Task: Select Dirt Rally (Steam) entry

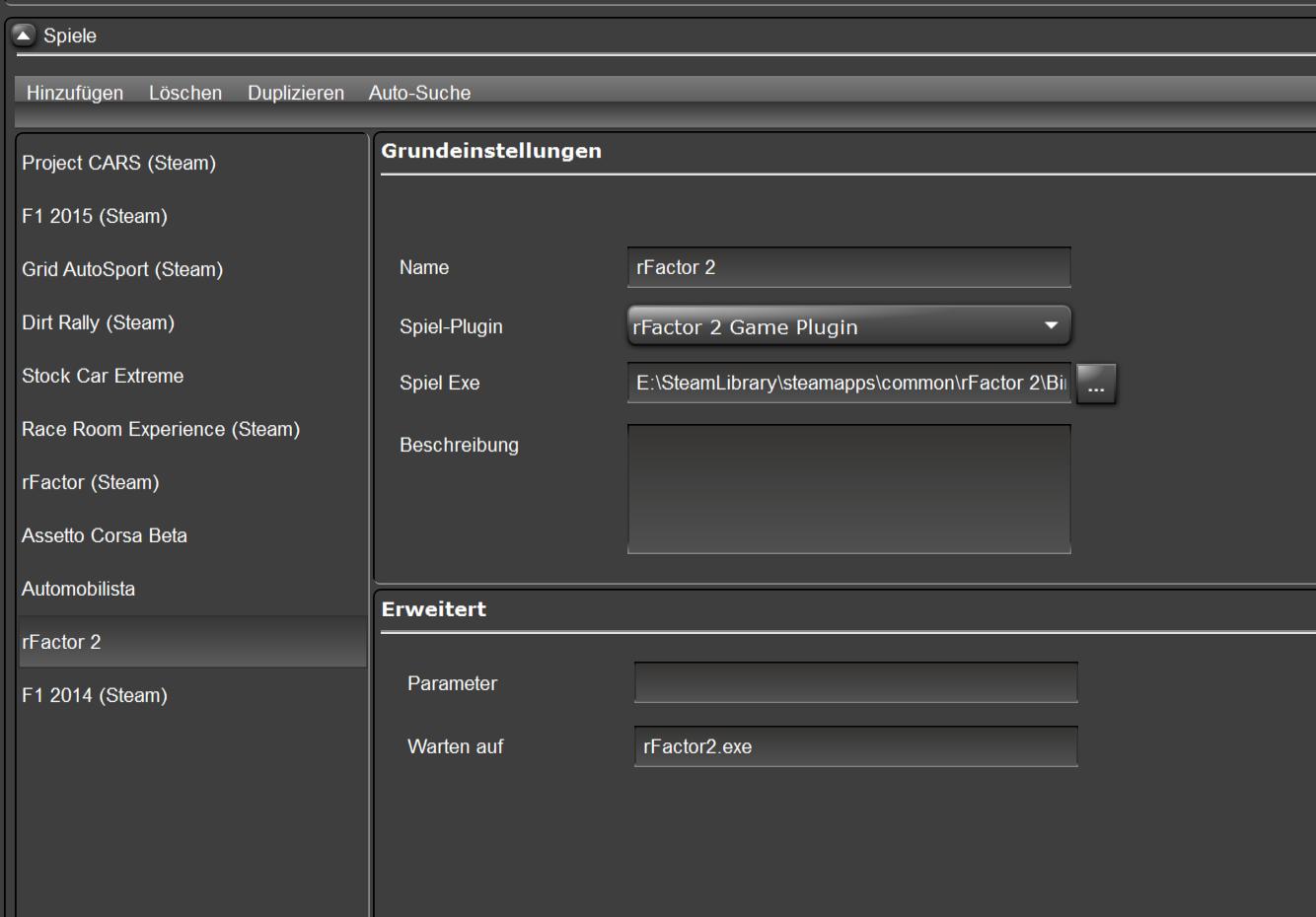Action: [x=192, y=322]
